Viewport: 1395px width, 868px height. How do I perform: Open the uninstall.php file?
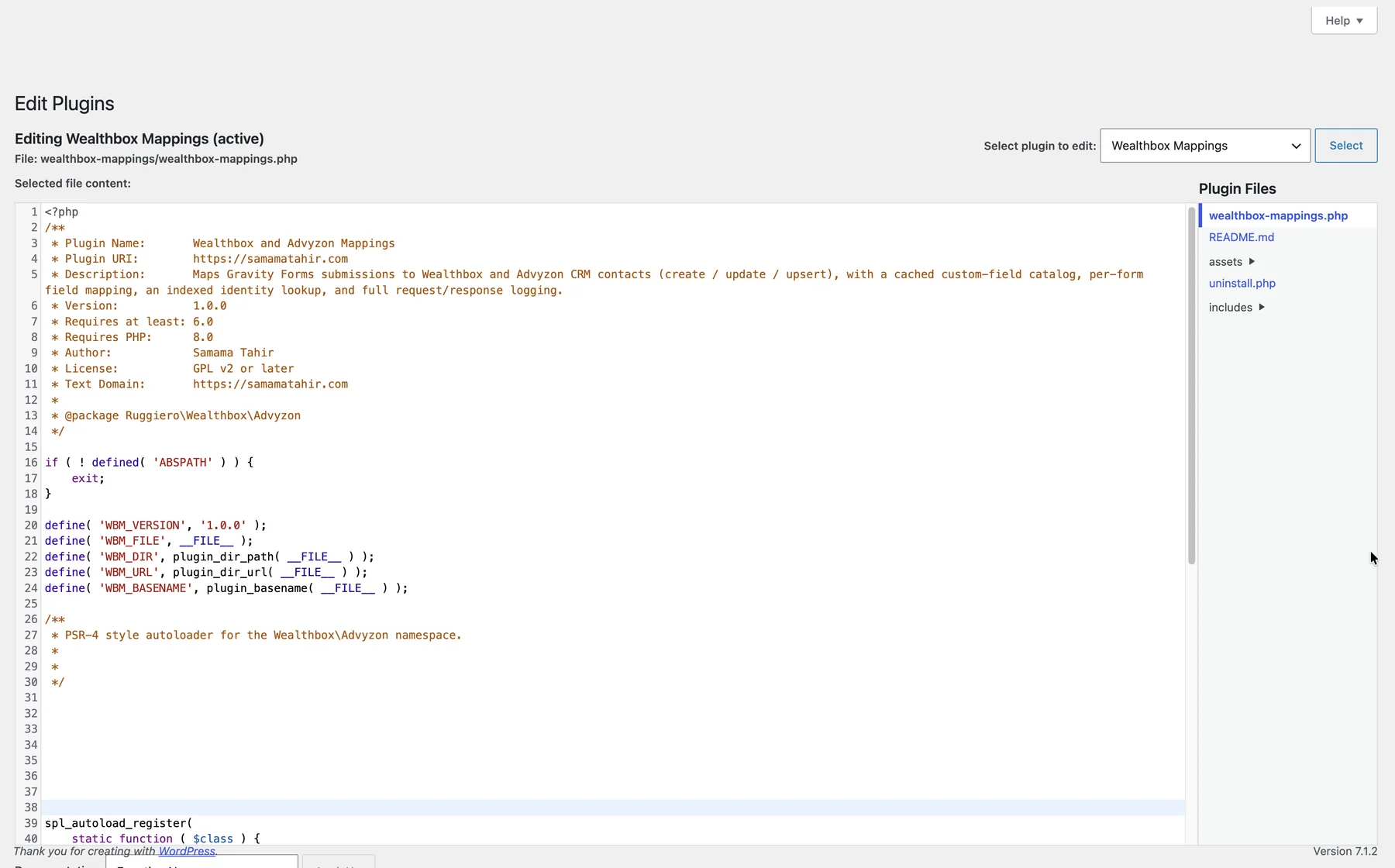(1242, 284)
